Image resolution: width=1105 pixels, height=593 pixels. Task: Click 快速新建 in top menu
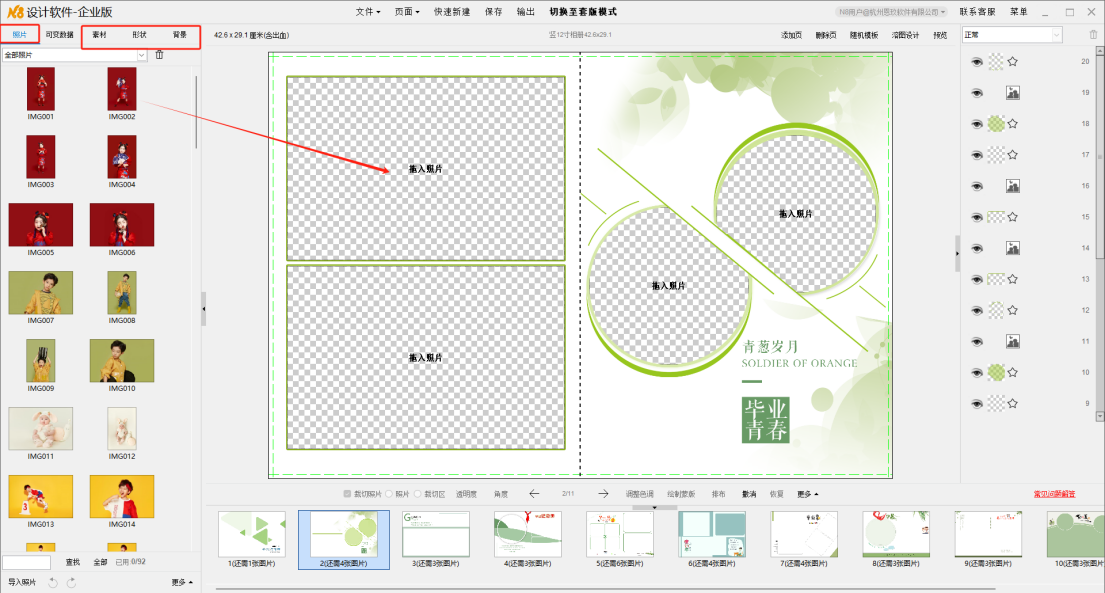[452, 12]
